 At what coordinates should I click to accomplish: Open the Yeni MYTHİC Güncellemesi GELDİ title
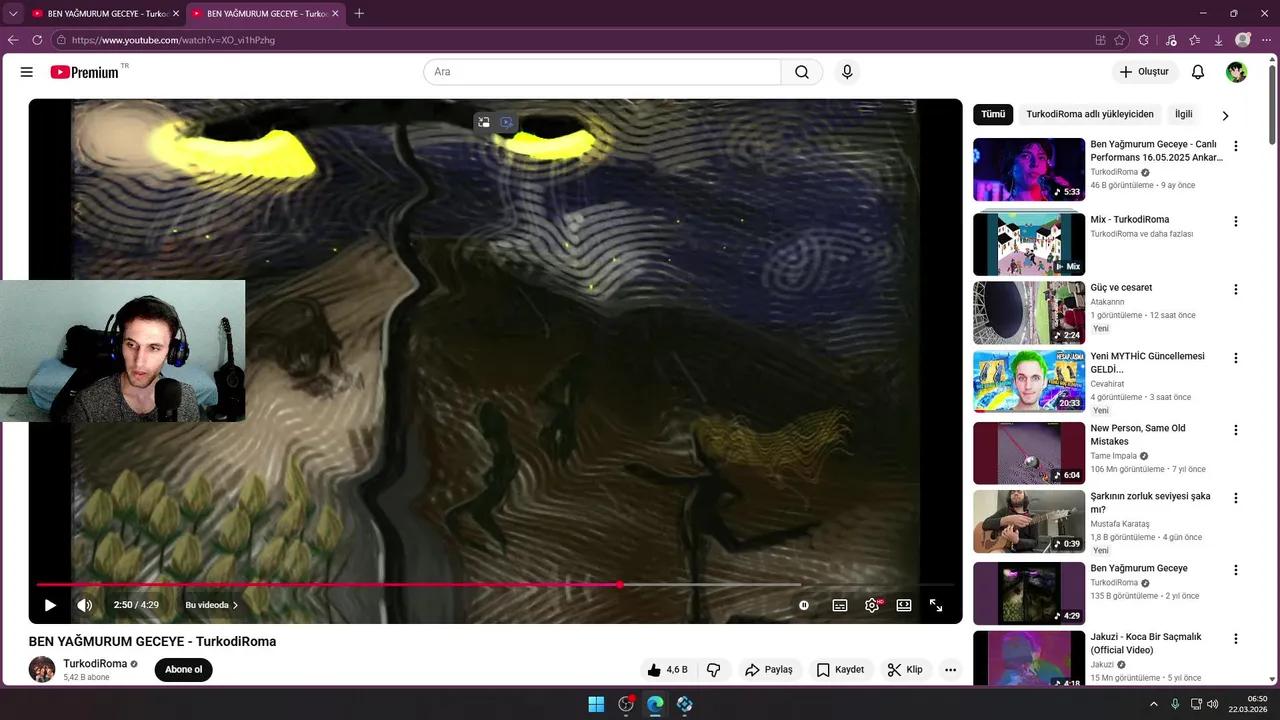(1147, 363)
